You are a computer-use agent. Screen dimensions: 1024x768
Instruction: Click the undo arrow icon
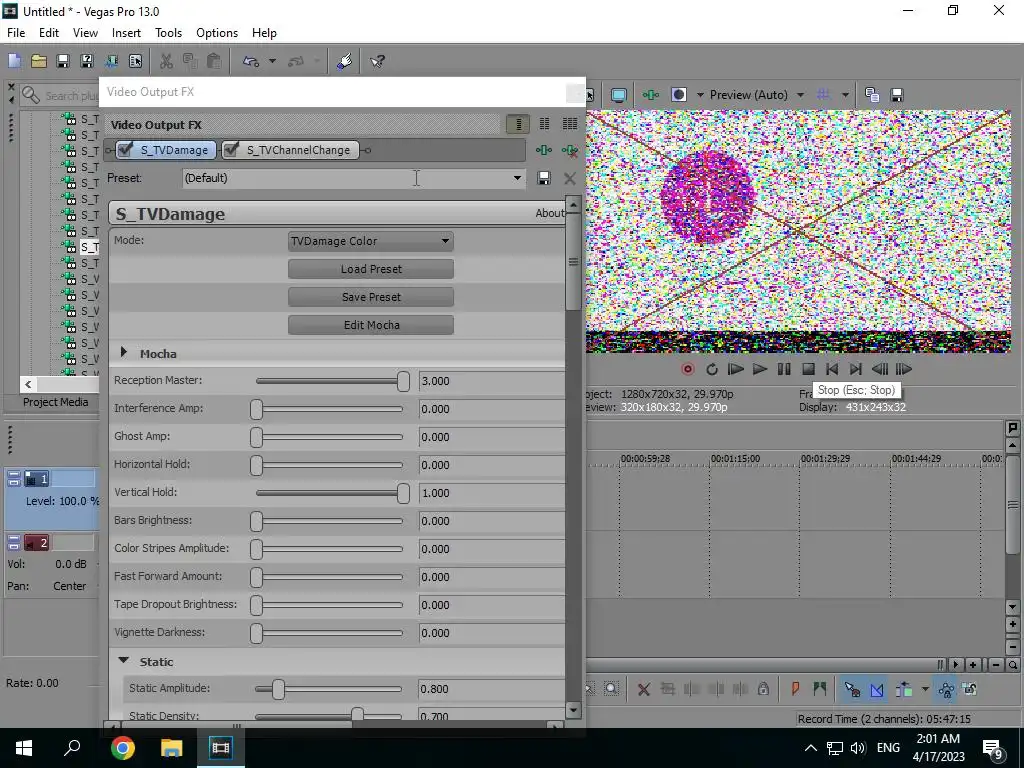(x=251, y=61)
